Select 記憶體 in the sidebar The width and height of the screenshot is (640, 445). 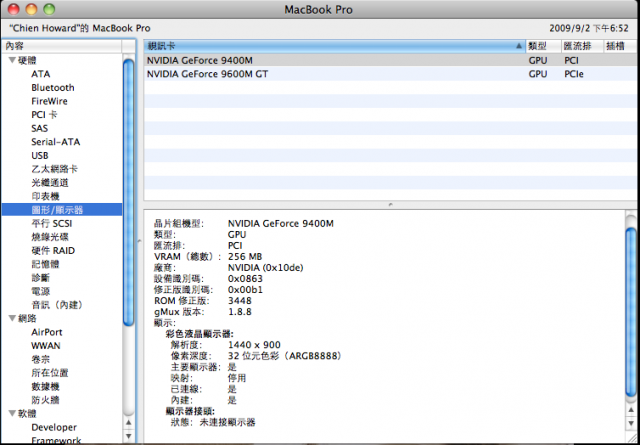coord(45,264)
